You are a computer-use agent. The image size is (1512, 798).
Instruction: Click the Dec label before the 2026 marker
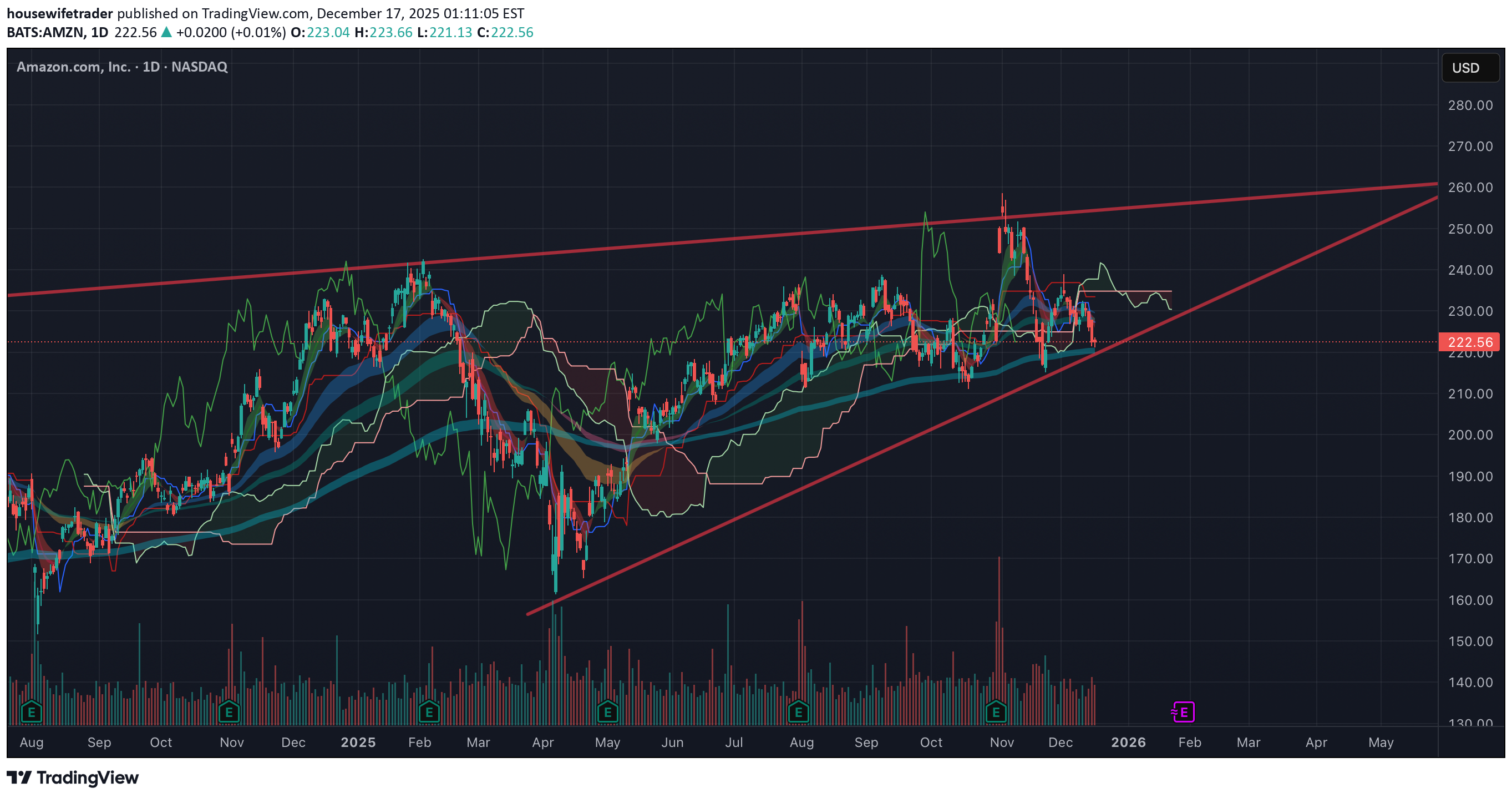click(x=1060, y=742)
